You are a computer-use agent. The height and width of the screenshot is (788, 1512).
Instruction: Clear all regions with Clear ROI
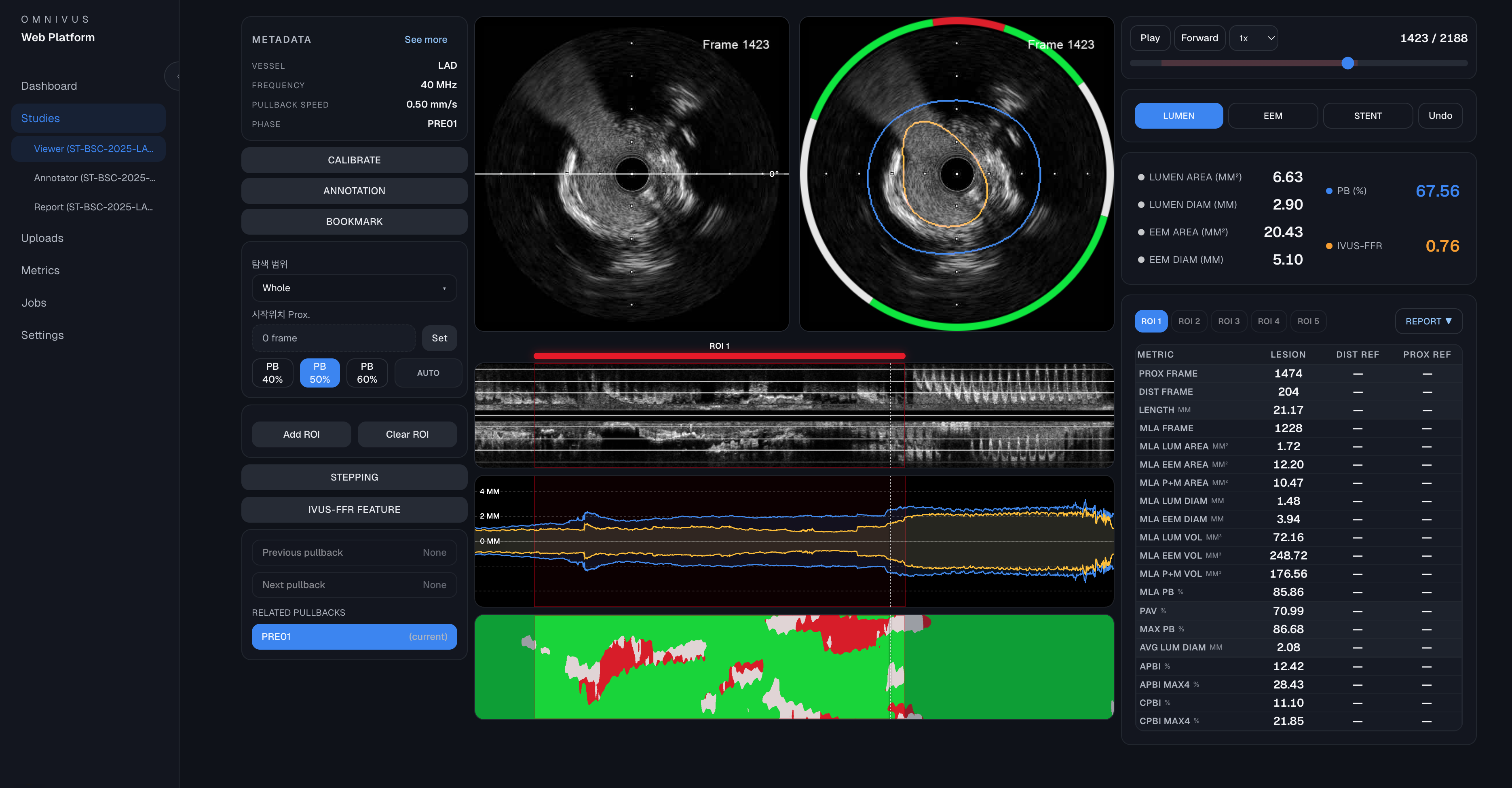[408, 434]
